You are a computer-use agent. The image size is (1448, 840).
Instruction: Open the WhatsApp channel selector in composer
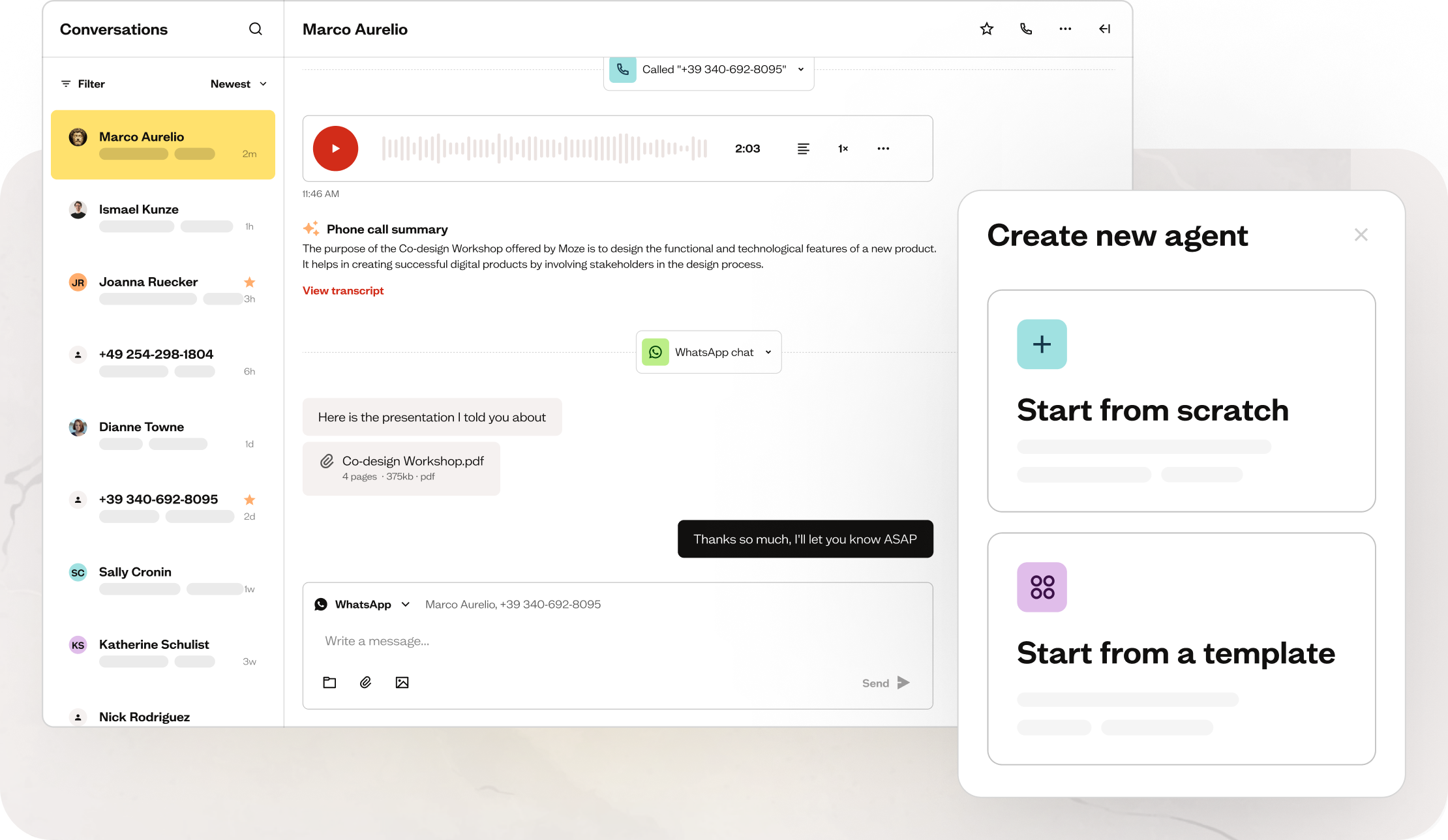[x=363, y=605]
